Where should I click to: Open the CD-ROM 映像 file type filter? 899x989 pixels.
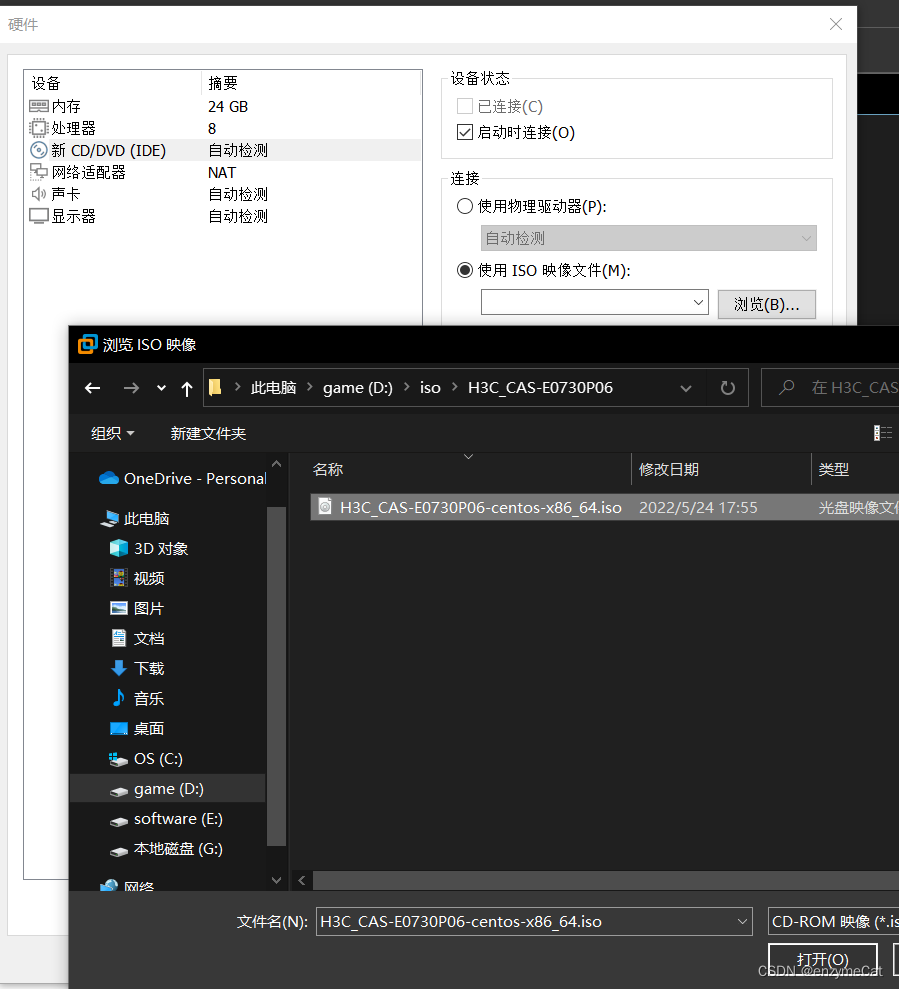pyautogui.click(x=833, y=922)
